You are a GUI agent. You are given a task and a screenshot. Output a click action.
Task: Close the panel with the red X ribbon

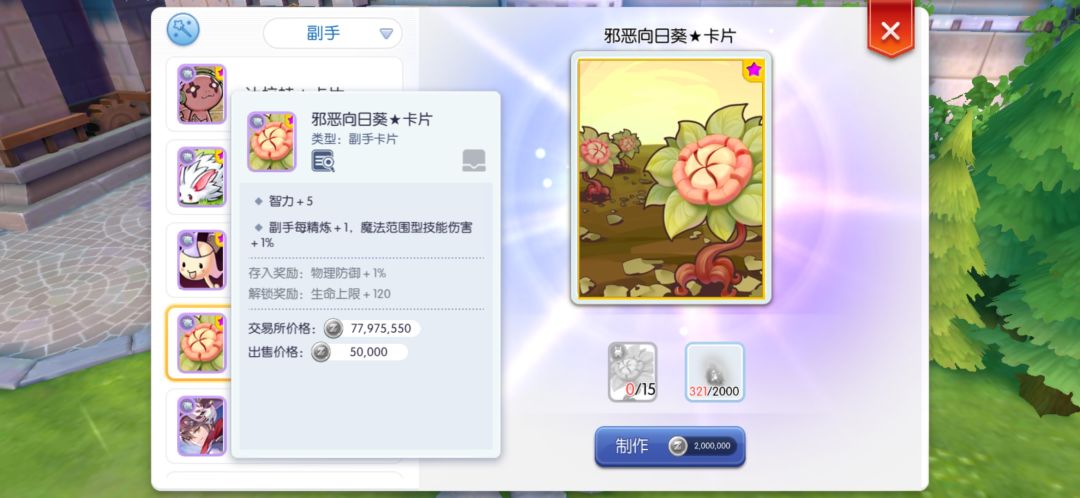[891, 30]
